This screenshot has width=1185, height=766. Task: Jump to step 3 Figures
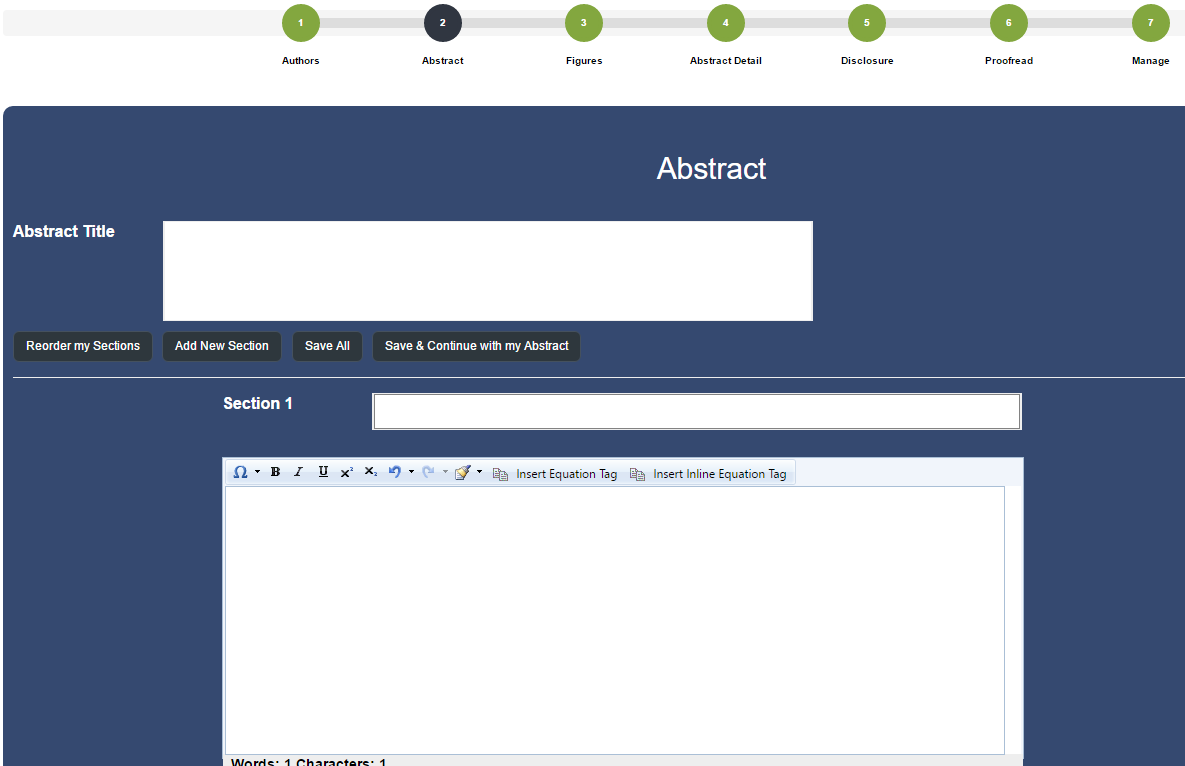coord(584,23)
